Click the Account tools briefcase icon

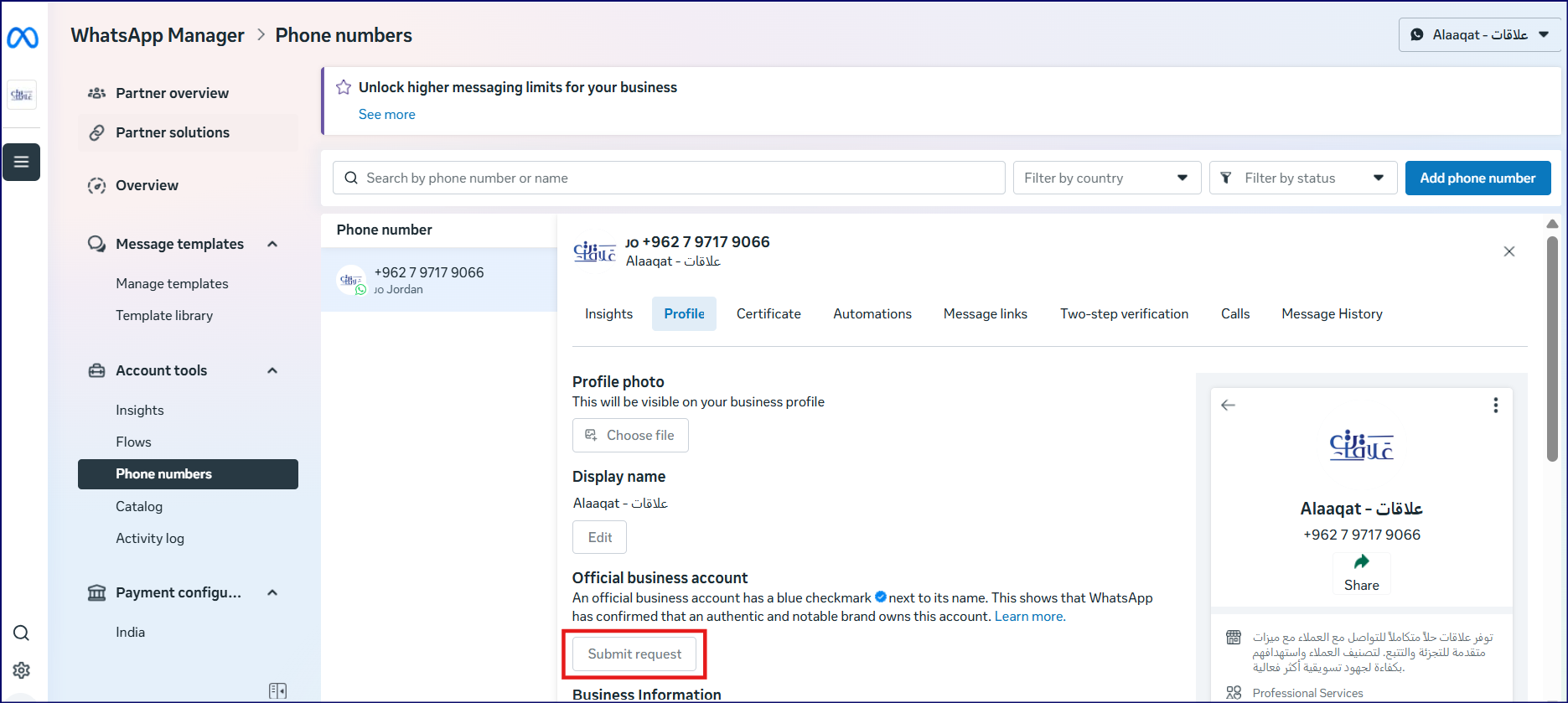click(x=97, y=370)
